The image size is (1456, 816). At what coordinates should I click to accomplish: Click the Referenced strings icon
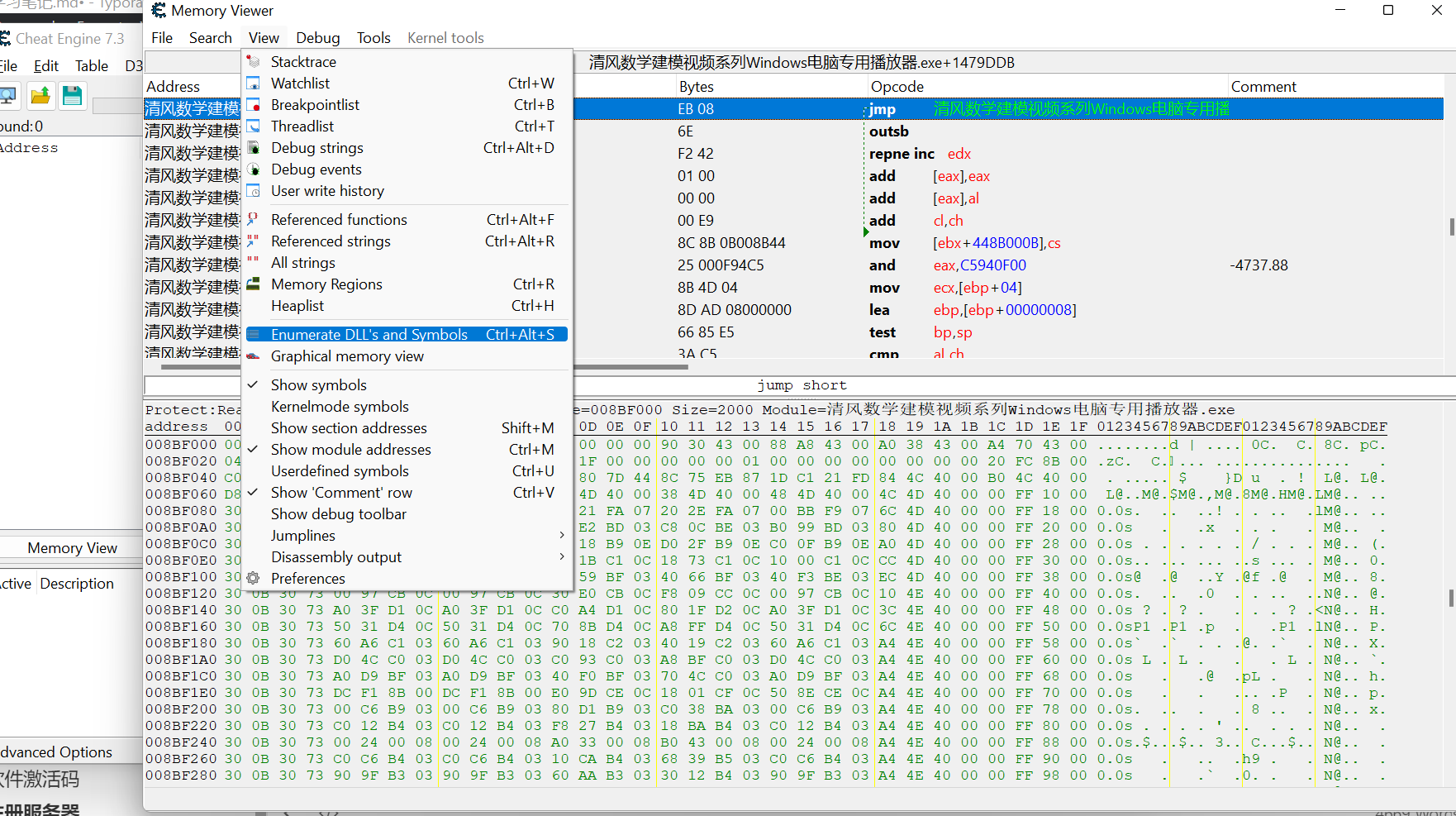(x=253, y=241)
